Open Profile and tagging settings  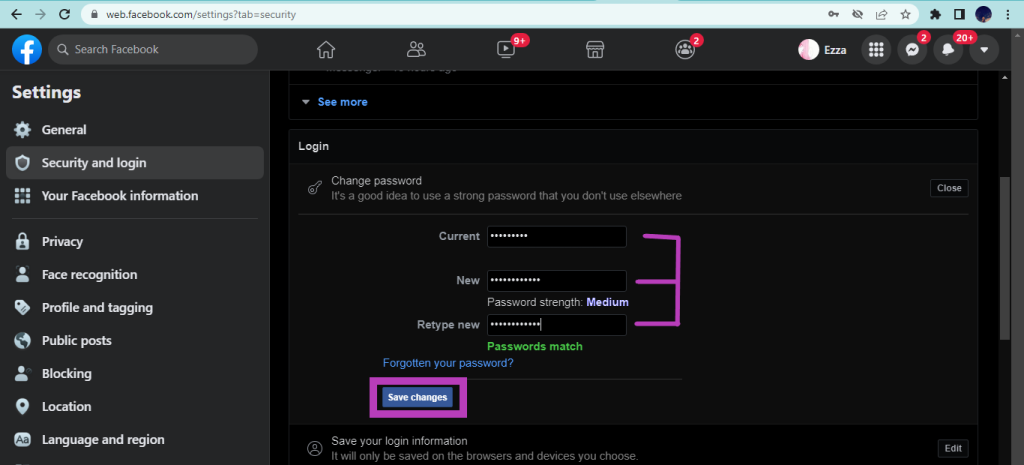pyautogui.click(x=135, y=308)
